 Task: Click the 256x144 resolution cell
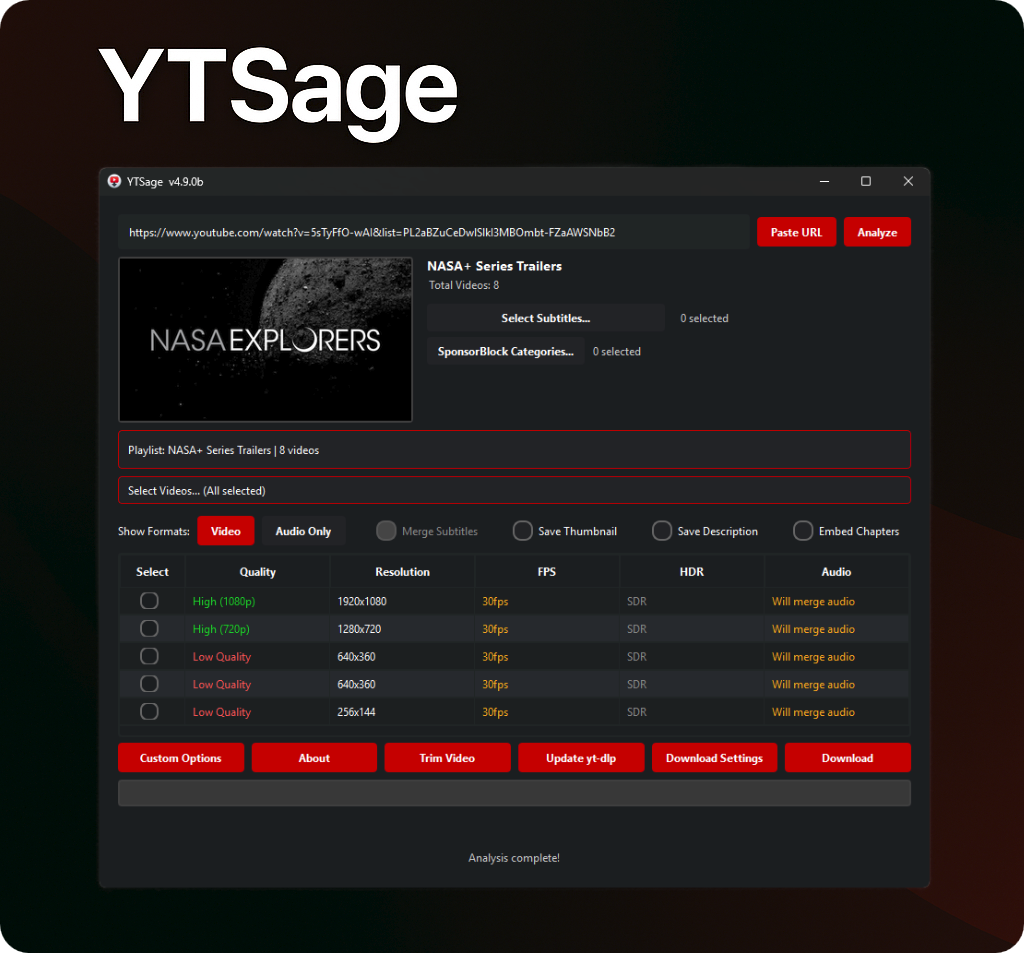(x=402, y=712)
